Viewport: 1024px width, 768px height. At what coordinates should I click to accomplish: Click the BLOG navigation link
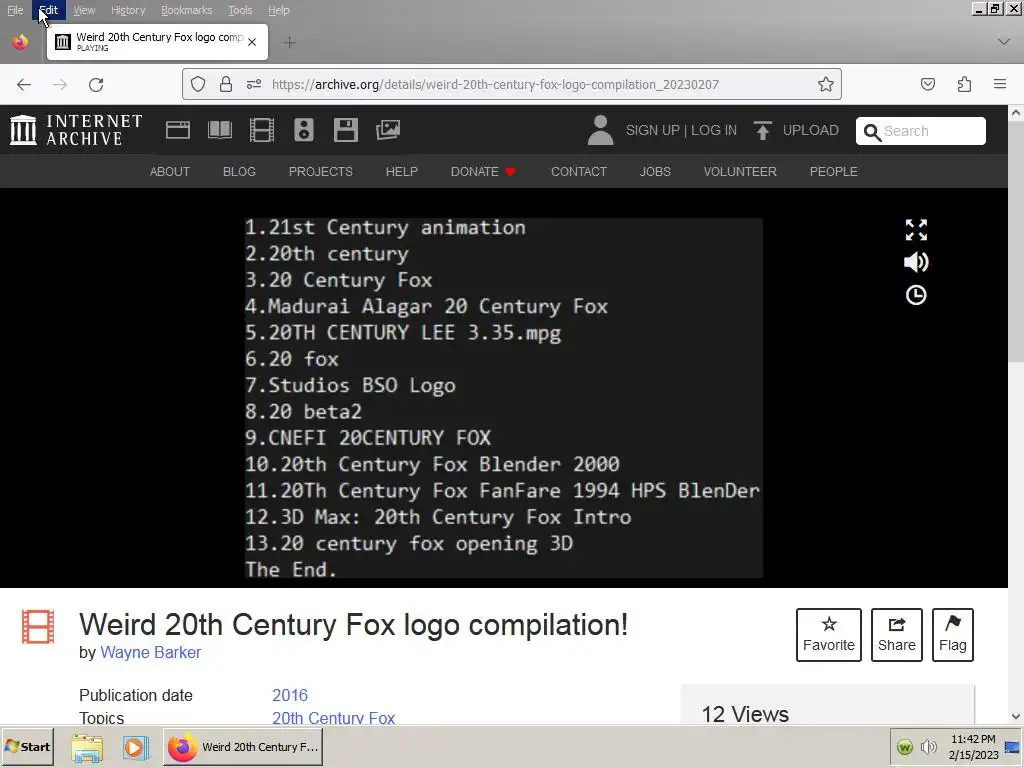[239, 171]
